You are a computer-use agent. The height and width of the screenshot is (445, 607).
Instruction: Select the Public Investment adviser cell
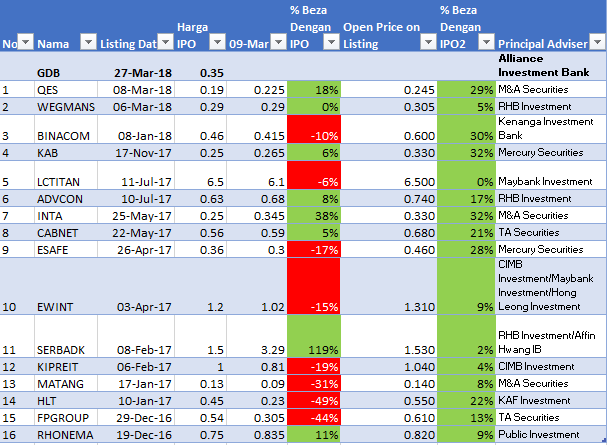[551, 435]
